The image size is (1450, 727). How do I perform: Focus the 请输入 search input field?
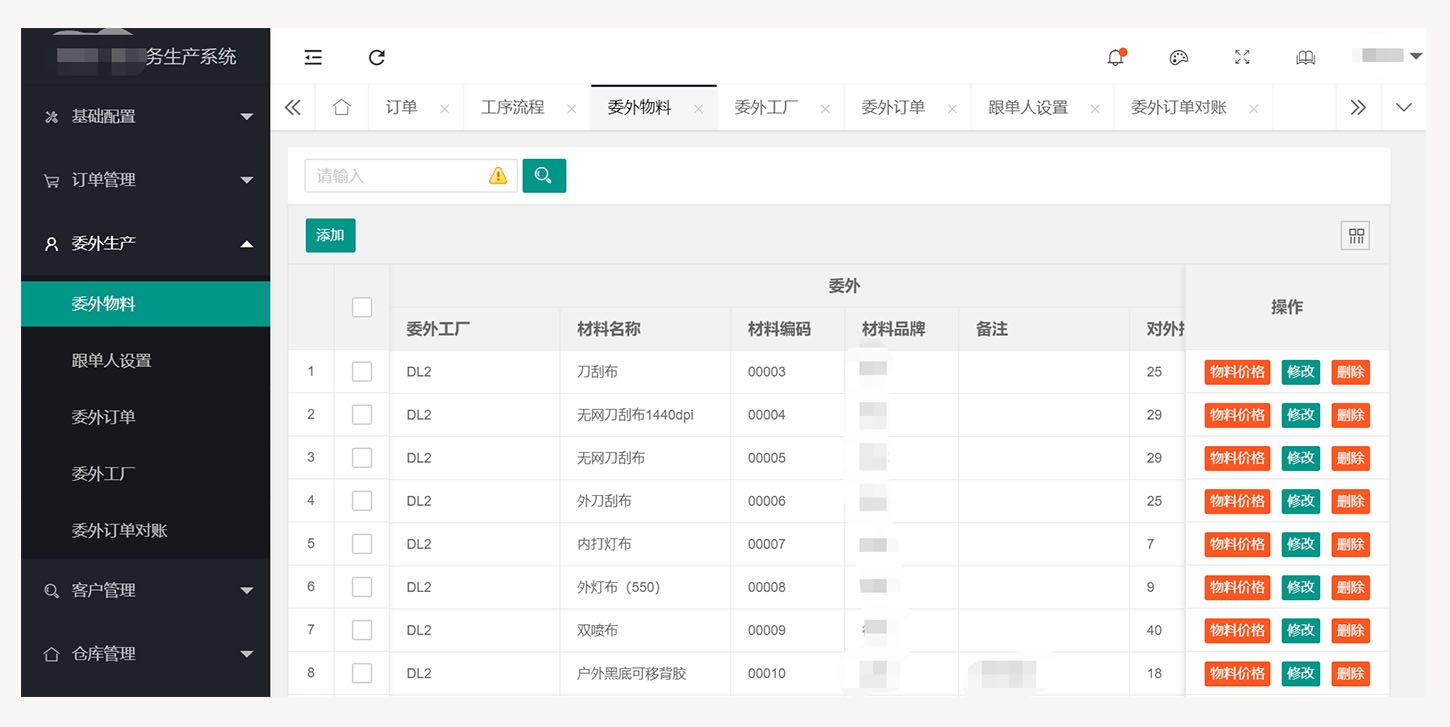(x=395, y=176)
